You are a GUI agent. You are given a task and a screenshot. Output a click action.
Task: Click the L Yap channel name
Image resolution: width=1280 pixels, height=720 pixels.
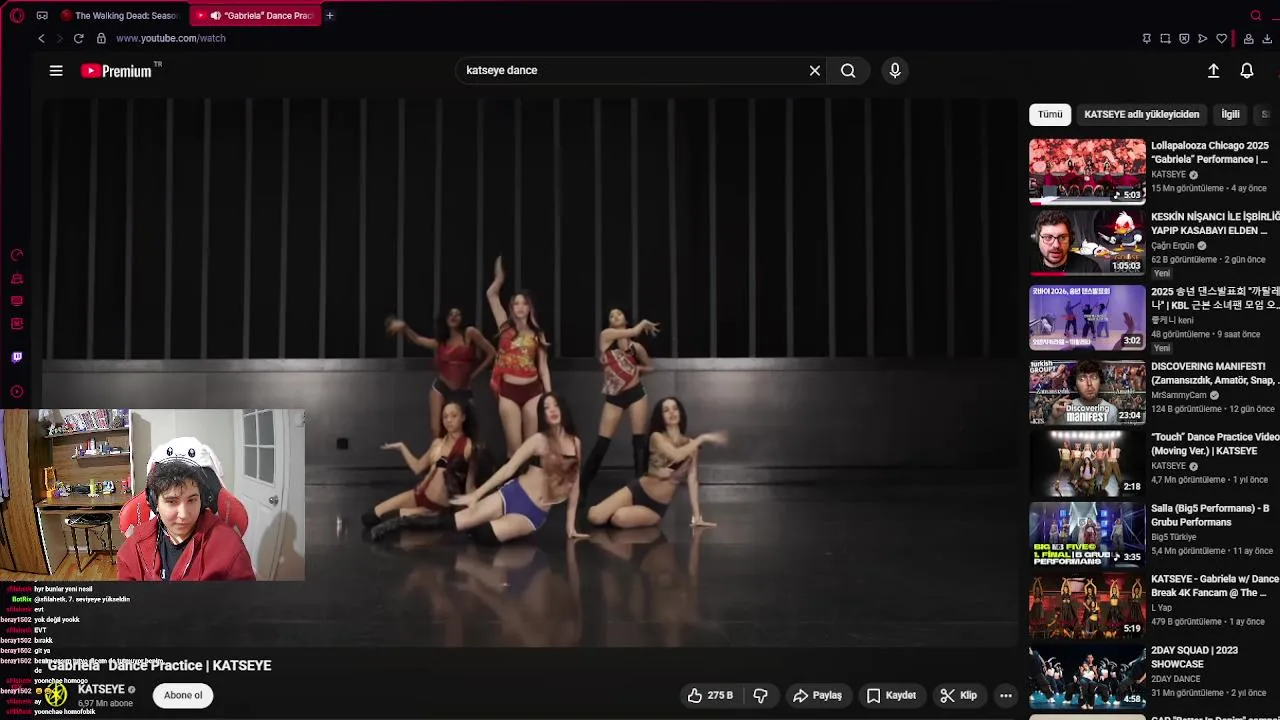coord(1162,608)
